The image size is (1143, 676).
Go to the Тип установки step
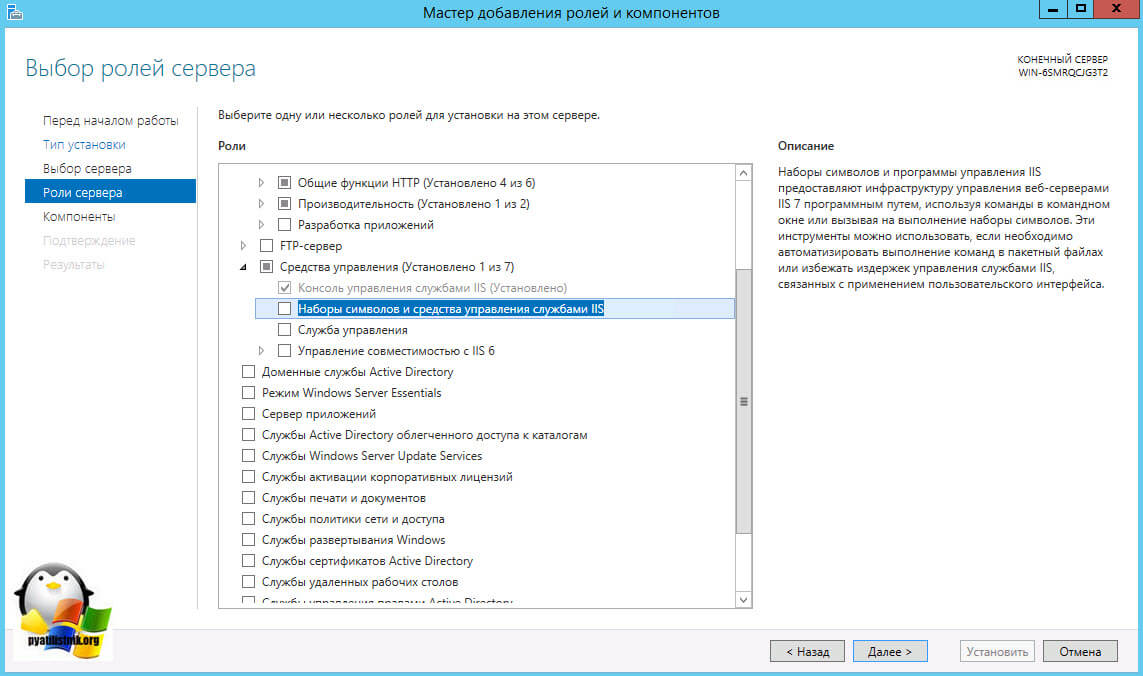[84, 144]
